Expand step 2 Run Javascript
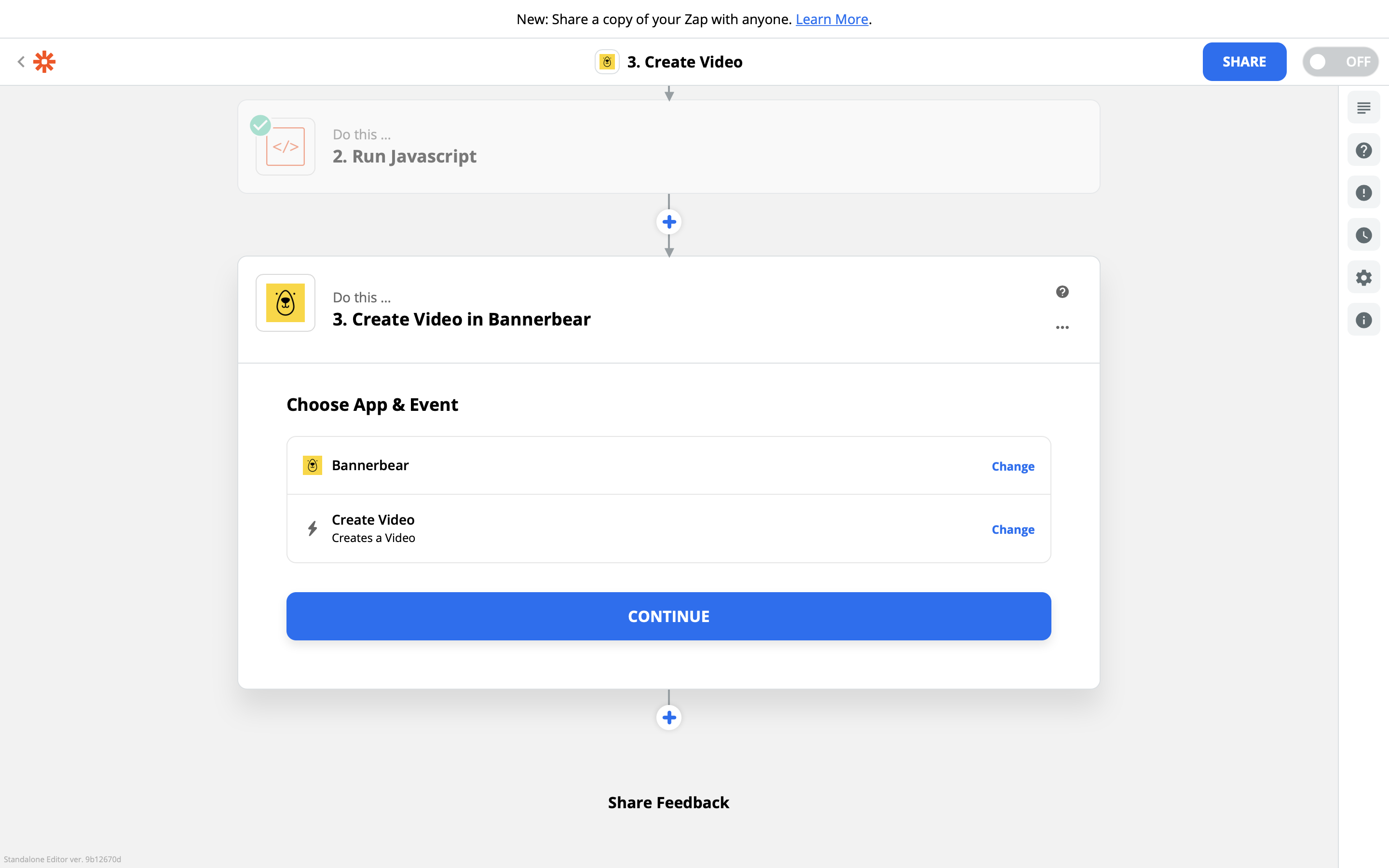 (x=668, y=147)
